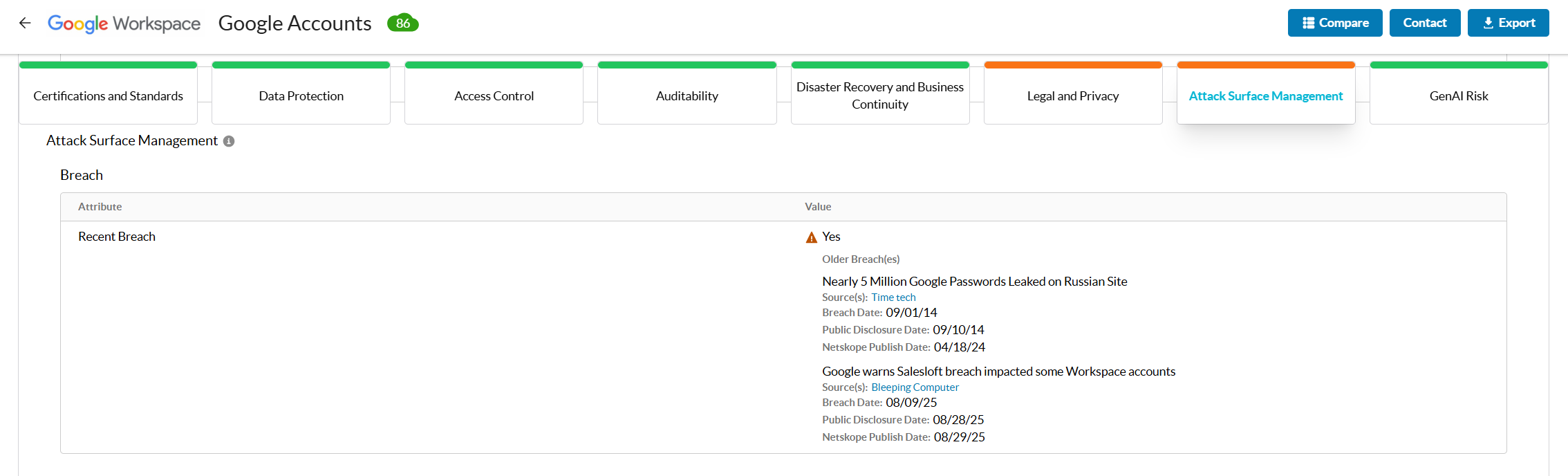Switch to Certifications and Standards tab
The image size is (1568, 476).
tap(108, 93)
